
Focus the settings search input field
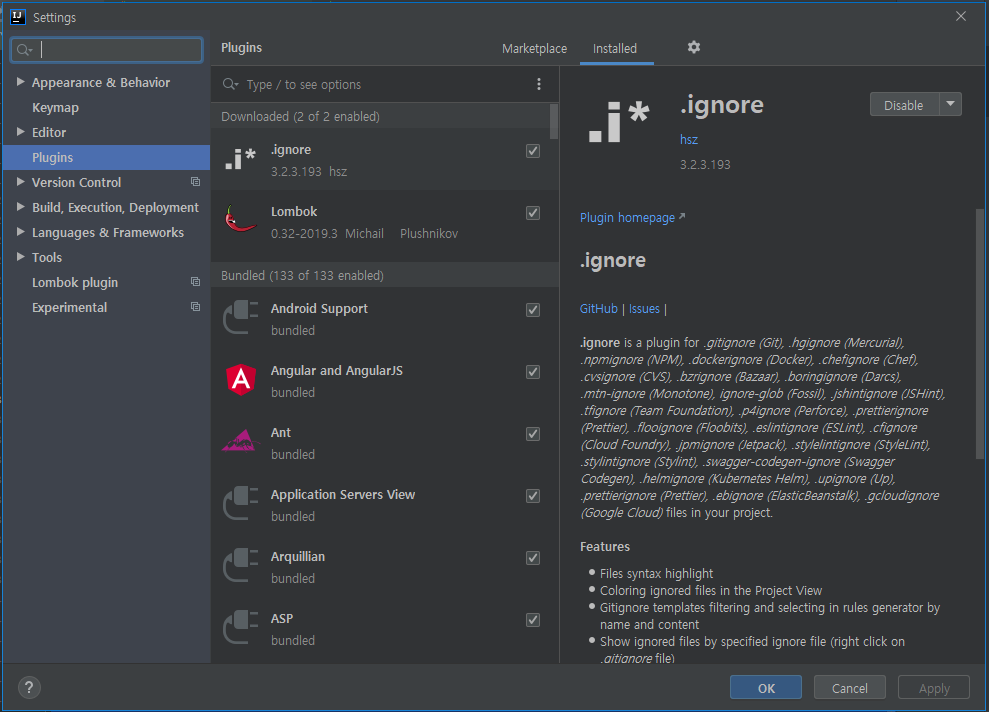tap(107, 50)
